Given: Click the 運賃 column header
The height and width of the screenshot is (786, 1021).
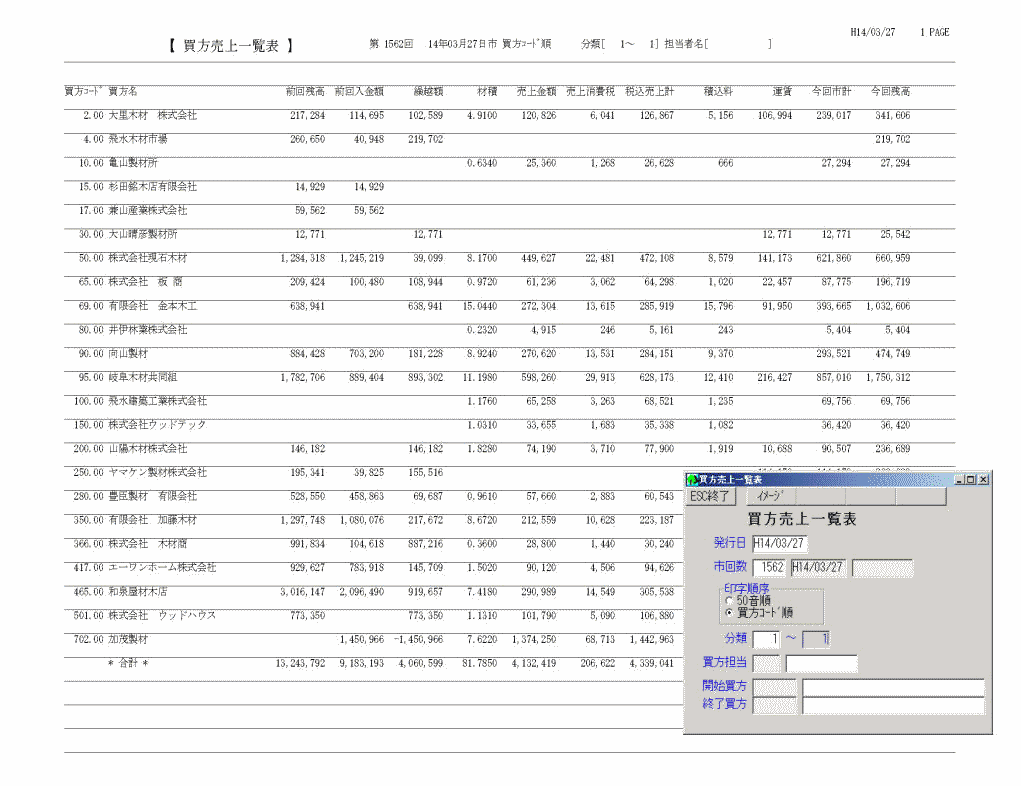Looking at the screenshot, I should pyautogui.click(x=783, y=91).
